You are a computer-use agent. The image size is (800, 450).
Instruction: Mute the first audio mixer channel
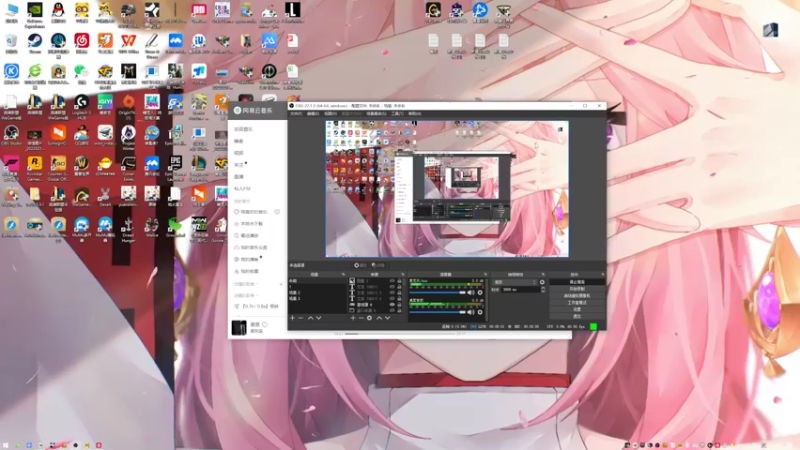471,292
